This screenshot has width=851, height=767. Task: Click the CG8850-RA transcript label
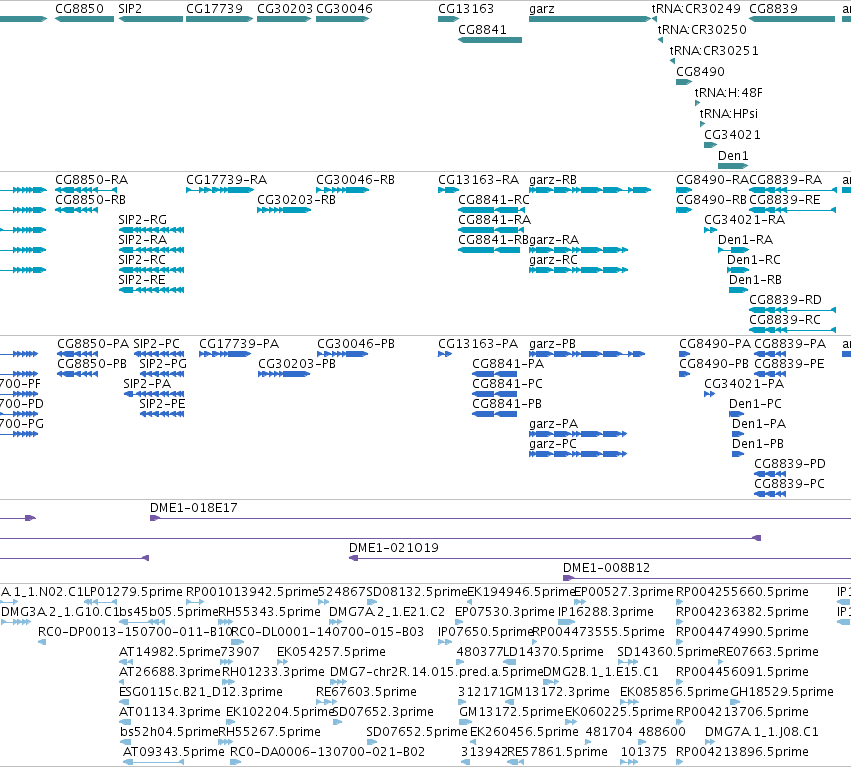pos(92,180)
